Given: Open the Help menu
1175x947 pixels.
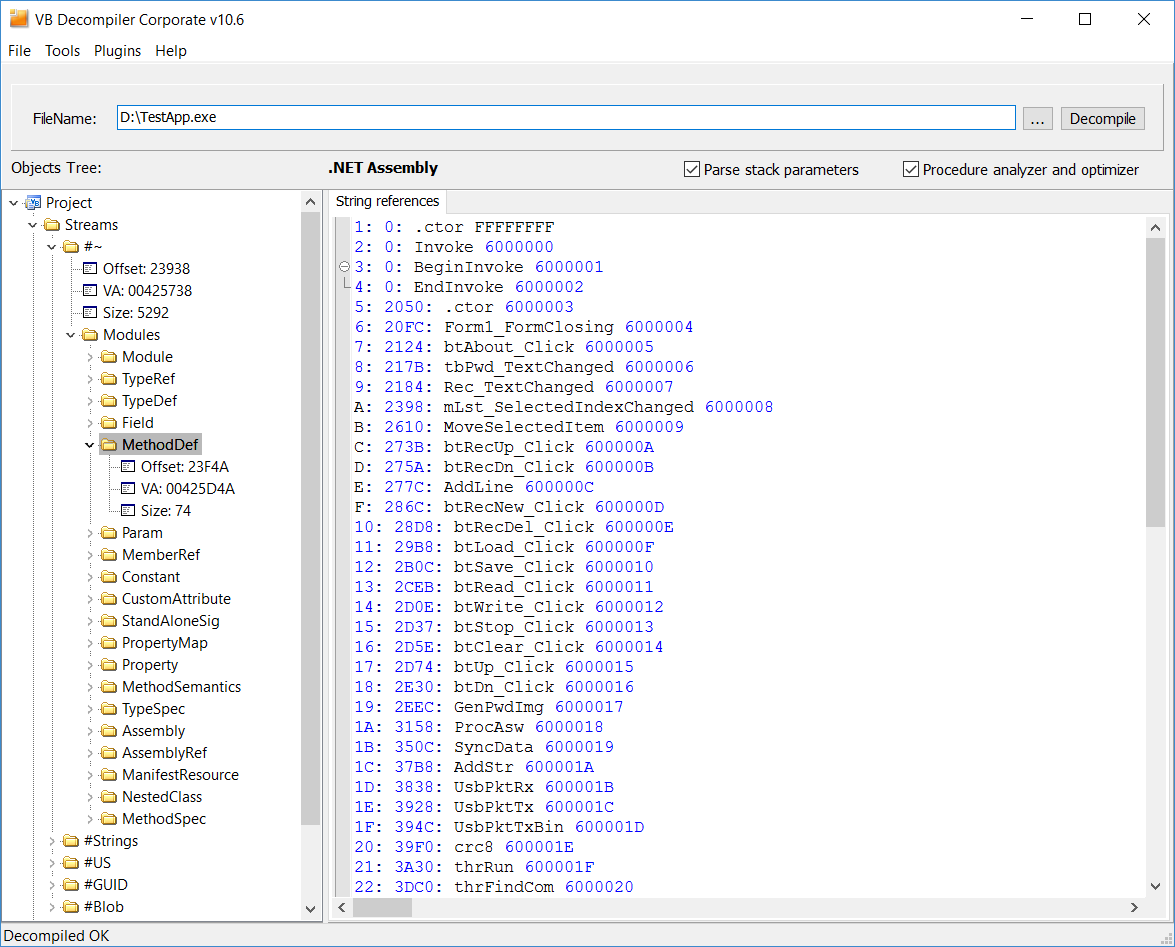Looking at the screenshot, I should point(171,50).
